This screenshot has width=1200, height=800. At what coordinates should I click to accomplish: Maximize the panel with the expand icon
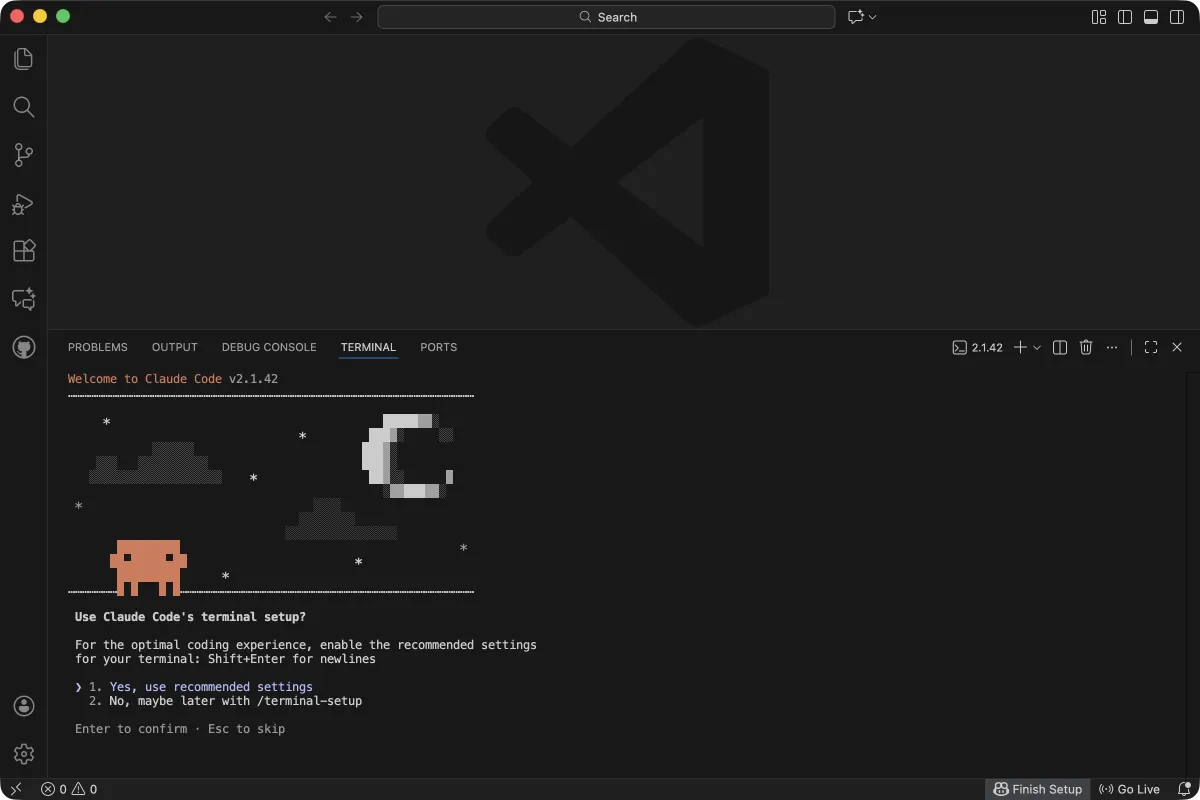tap(1150, 347)
